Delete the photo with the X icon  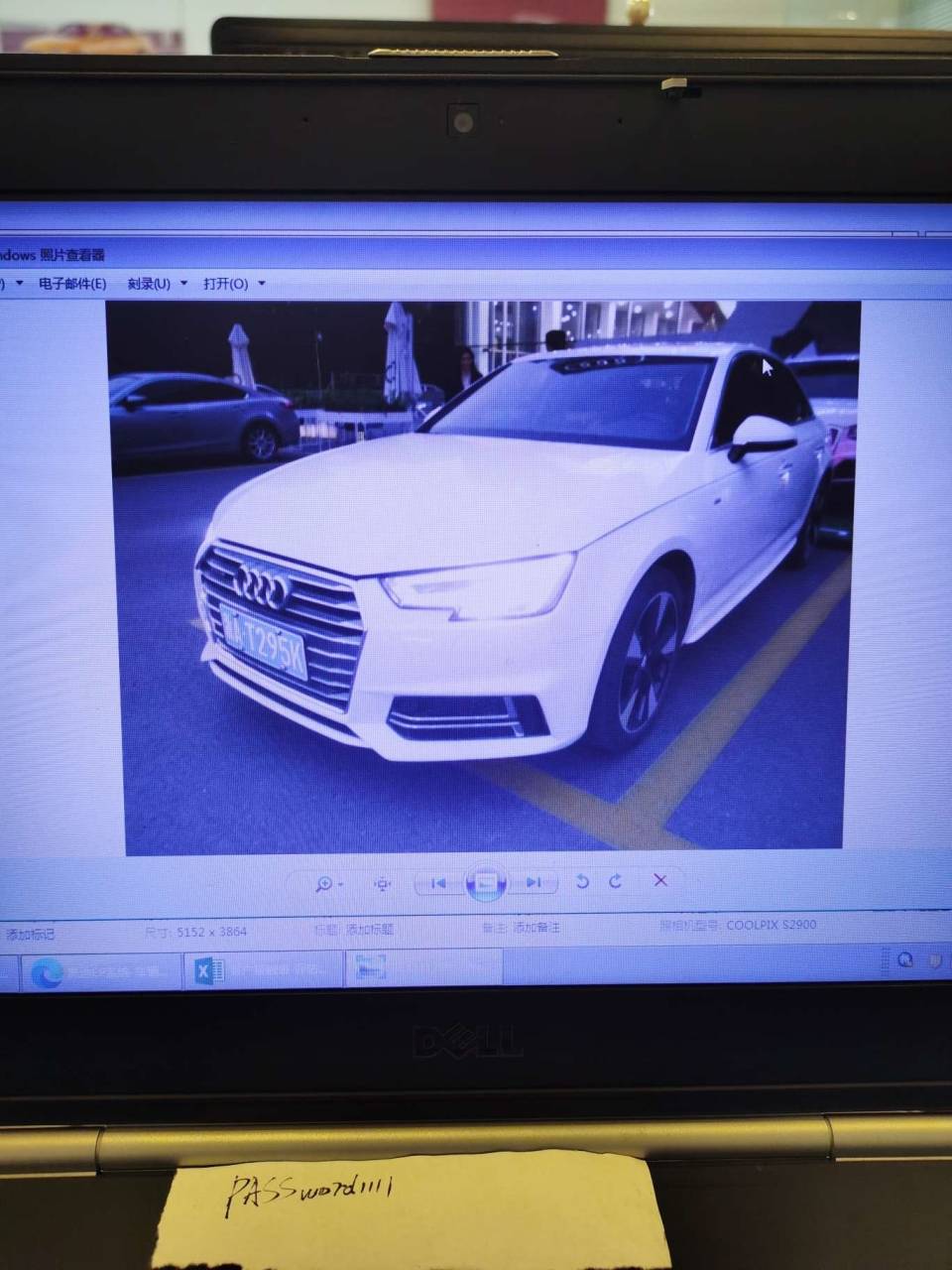pyautogui.click(x=660, y=879)
